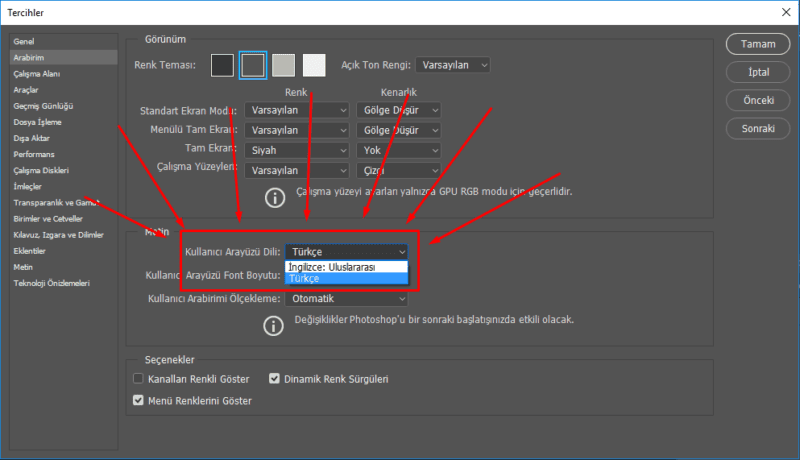Click the info icon under Çalışma Yüzeyleri

pos(274,196)
